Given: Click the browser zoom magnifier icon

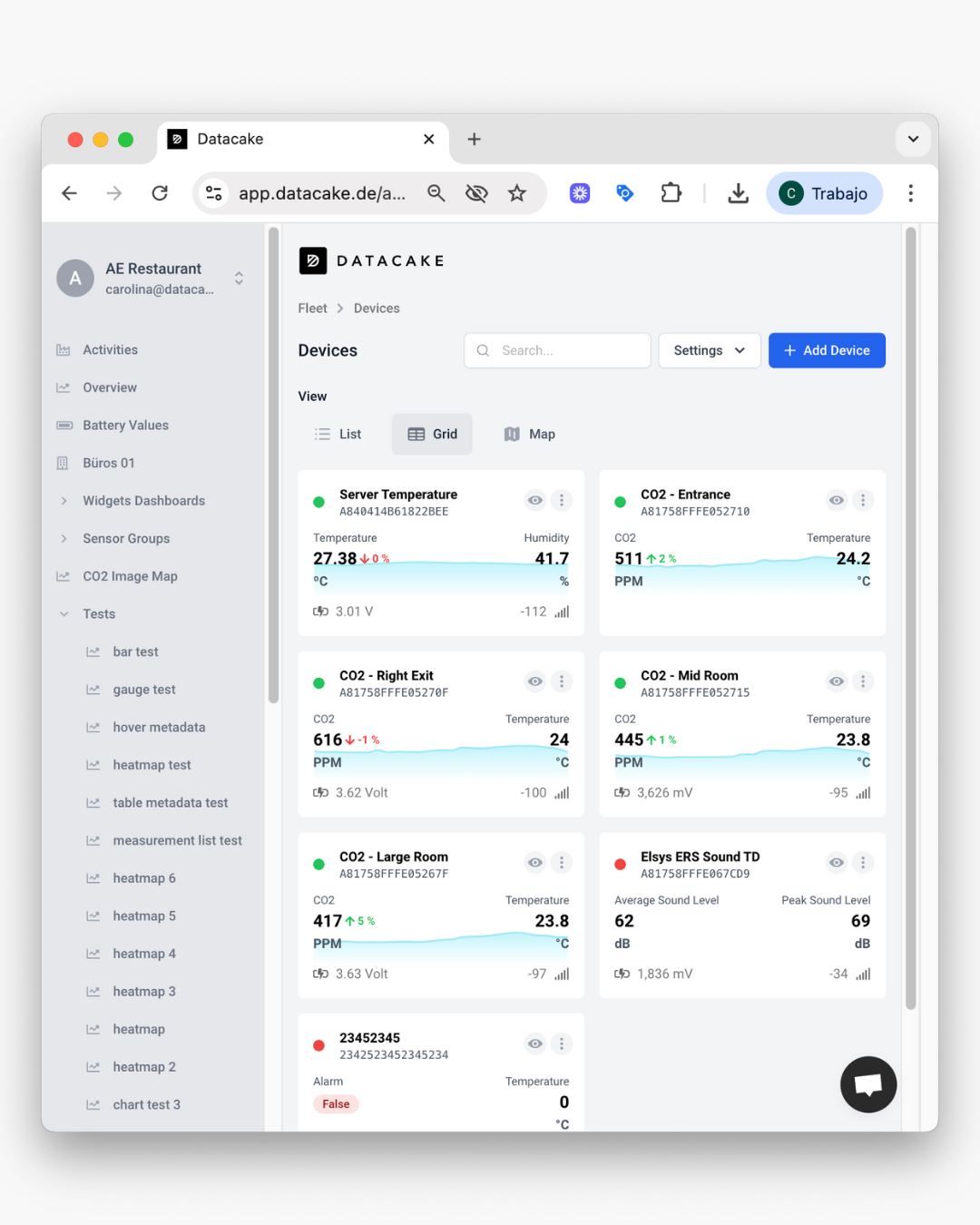Looking at the screenshot, I should [x=436, y=193].
